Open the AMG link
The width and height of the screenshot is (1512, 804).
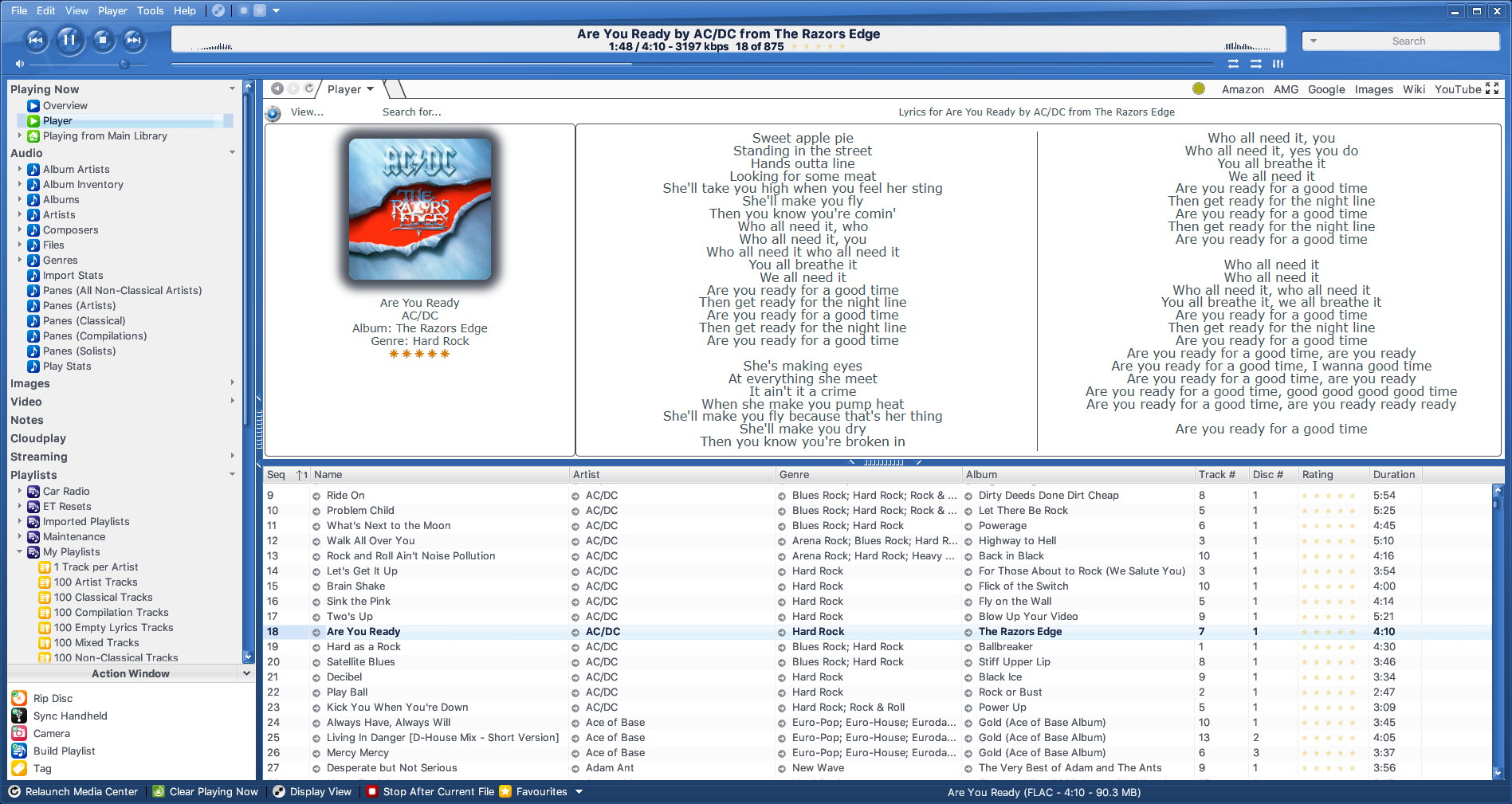point(1286,89)
